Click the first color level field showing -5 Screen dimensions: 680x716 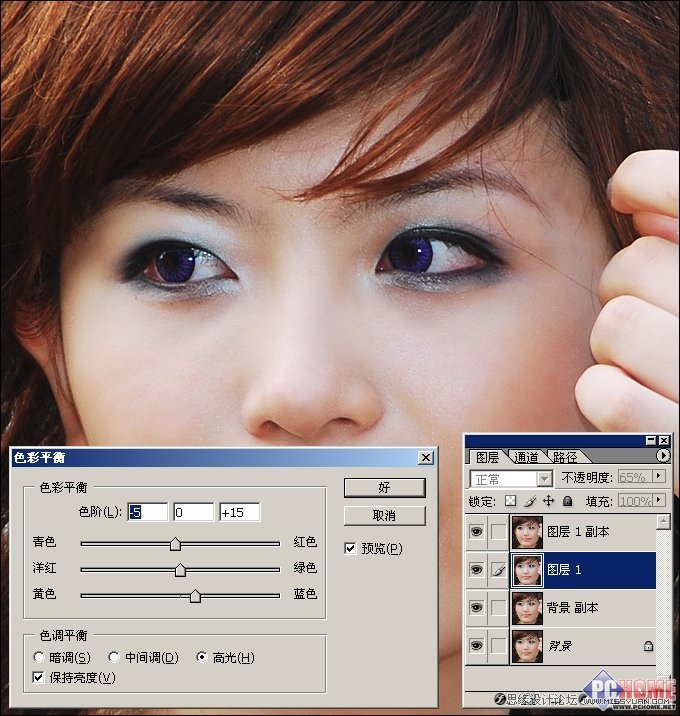tap(148, 512)
